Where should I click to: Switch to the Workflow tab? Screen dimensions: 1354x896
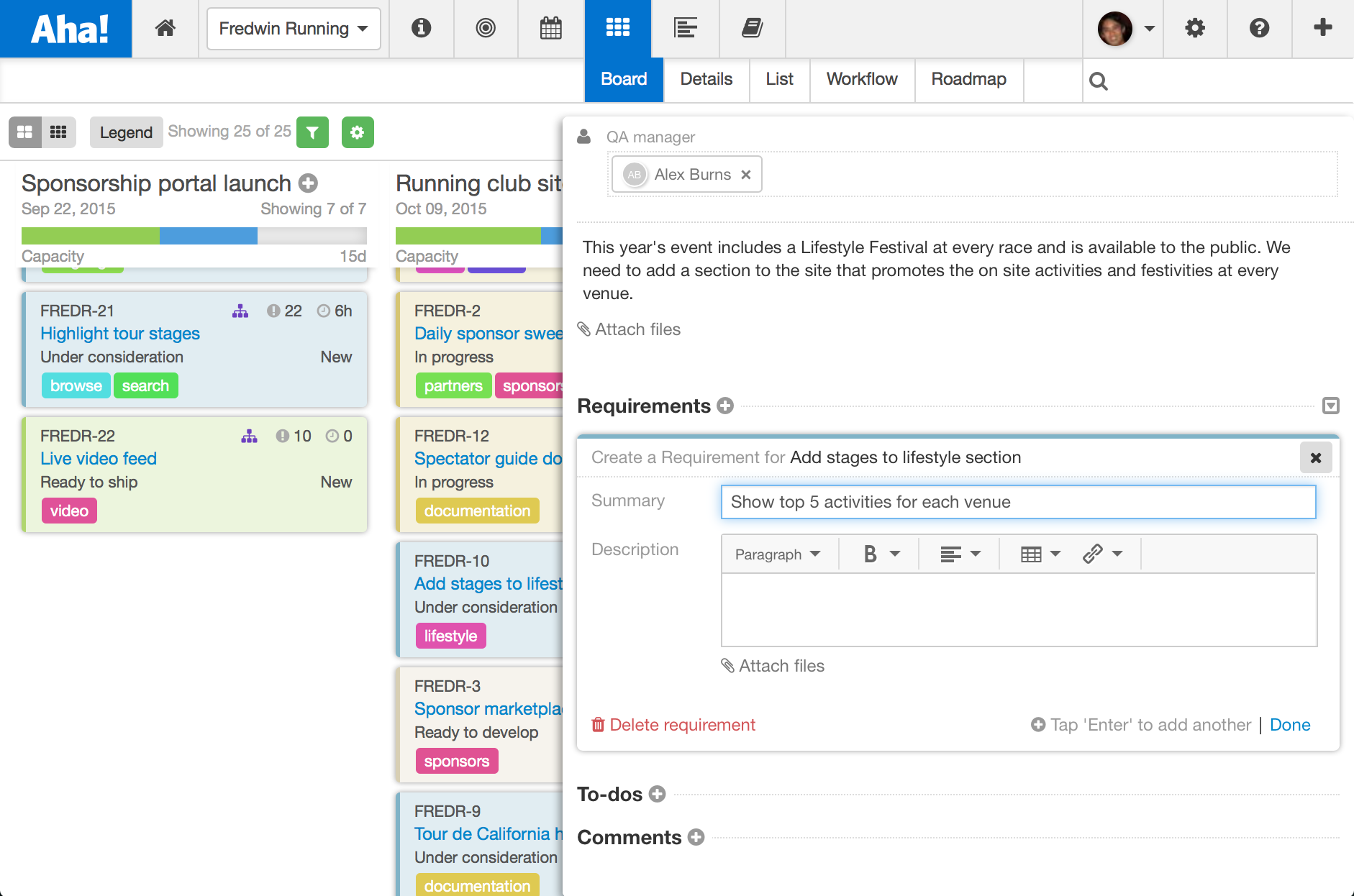point(862,79)
